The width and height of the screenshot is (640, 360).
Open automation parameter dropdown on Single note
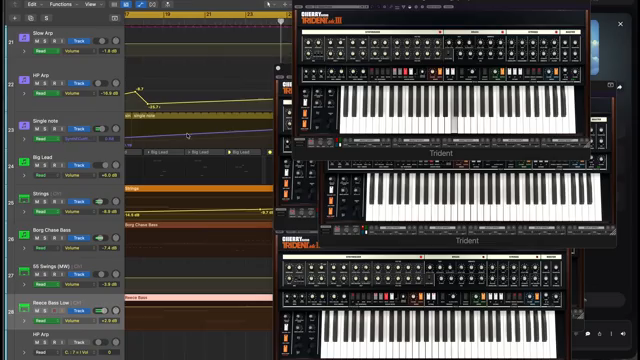(x=79, y=139)
